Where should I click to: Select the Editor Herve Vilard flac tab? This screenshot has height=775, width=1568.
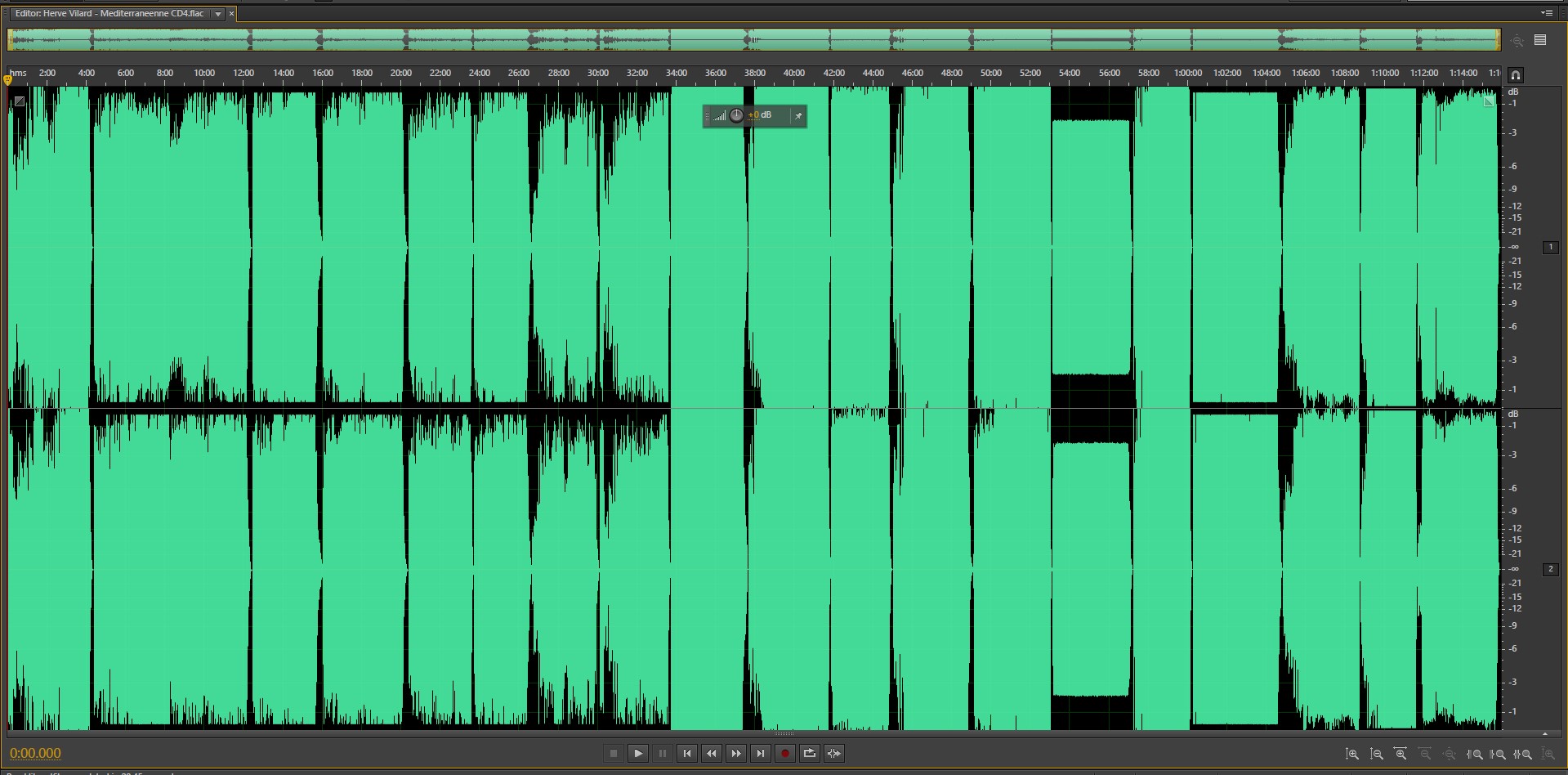pos(109,14)
